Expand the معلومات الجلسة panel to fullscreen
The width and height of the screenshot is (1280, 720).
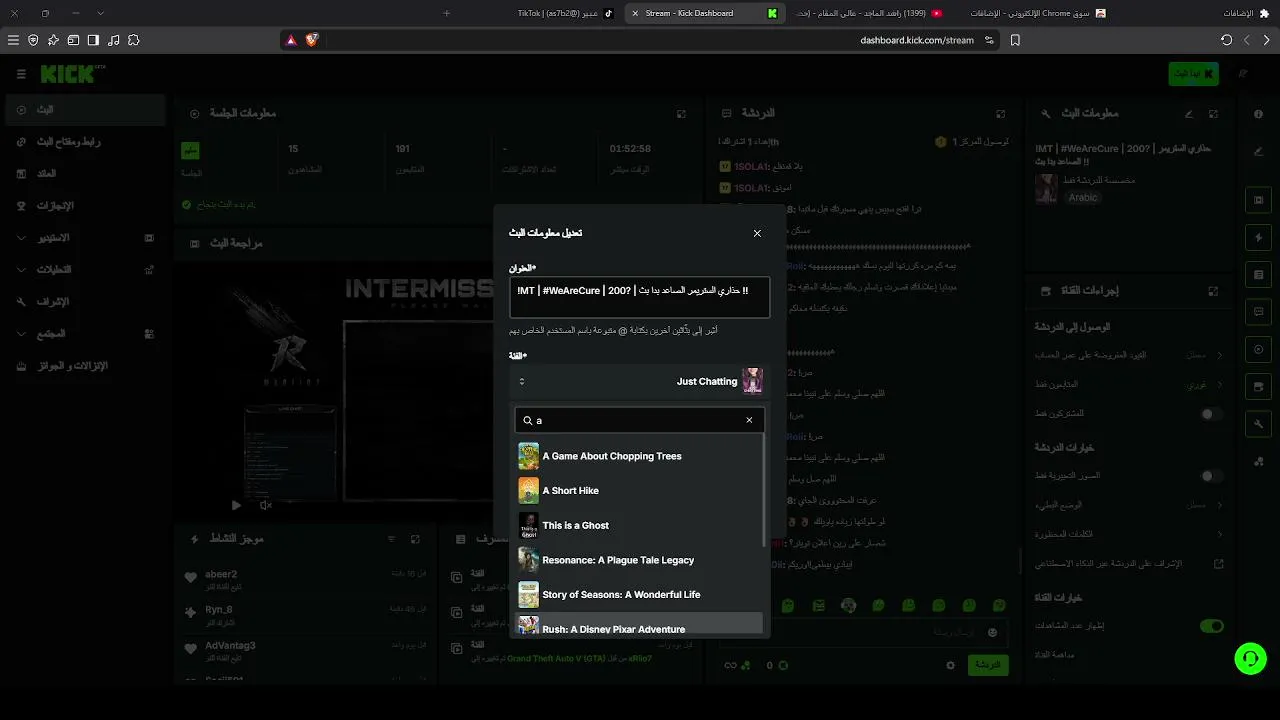[681, 114]
